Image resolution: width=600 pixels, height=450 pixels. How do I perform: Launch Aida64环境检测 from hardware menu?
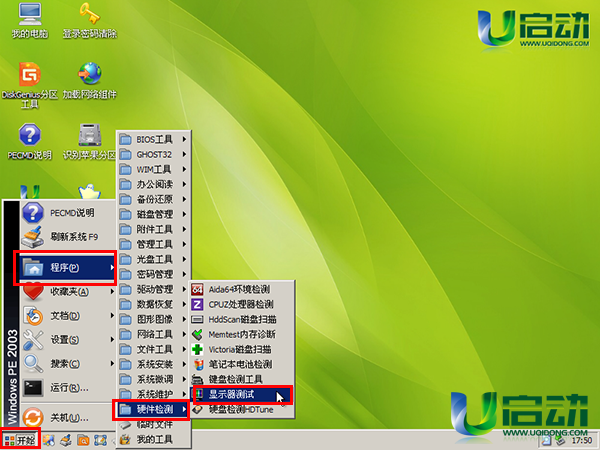pyautogui.click(x=242, y=289)
